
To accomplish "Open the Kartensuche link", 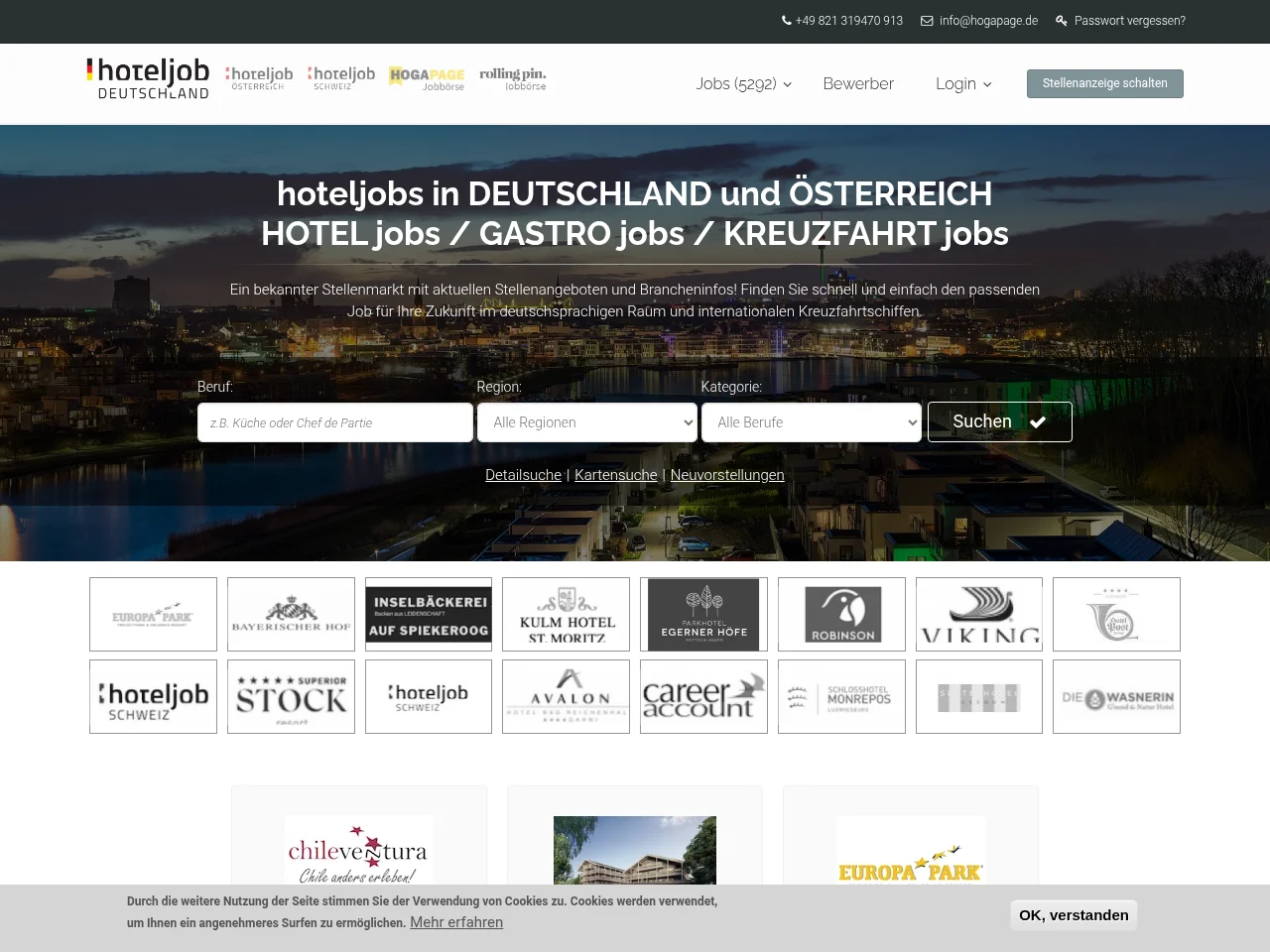I will [616, 475].
